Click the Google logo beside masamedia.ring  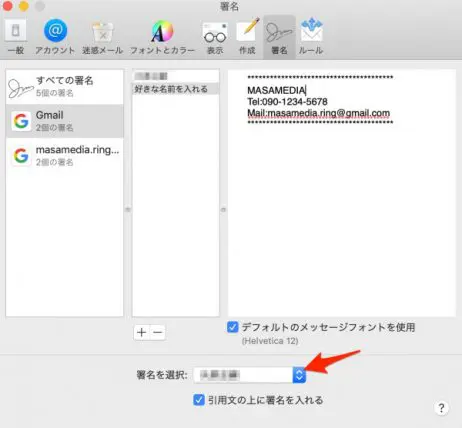click(x=21, y=155)
